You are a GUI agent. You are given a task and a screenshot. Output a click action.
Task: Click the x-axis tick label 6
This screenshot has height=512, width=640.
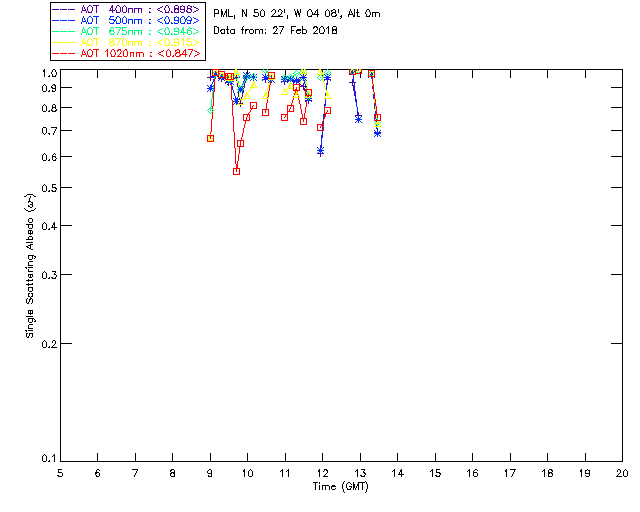click(98, 473)
